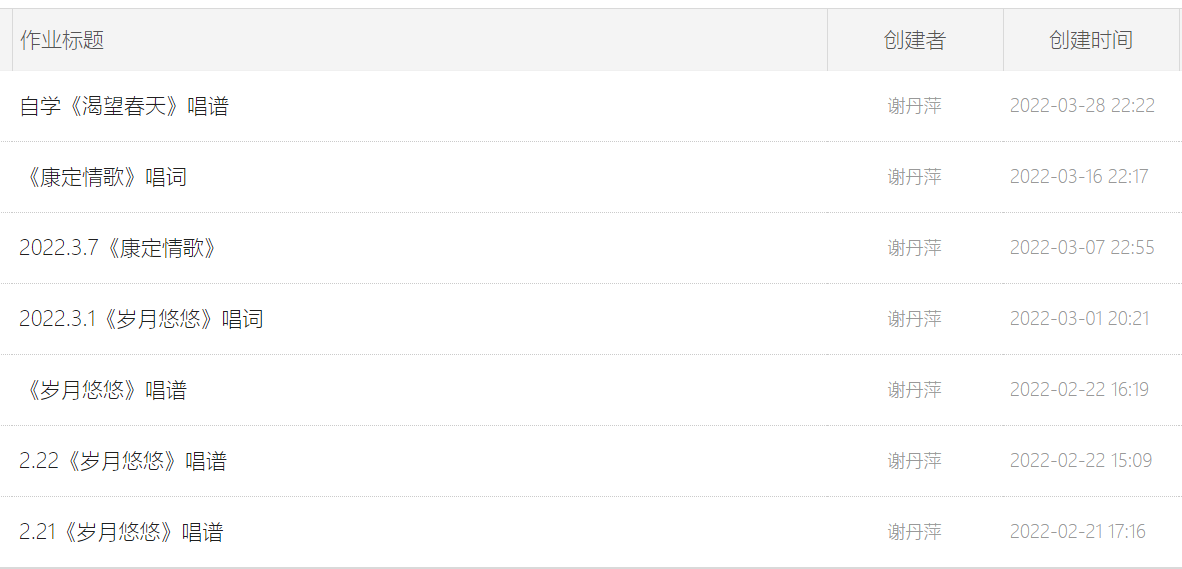Image resolution: width=1182 pixels, height=569 pixels.
Task: Open the 《岁月悠悠》唱谱 assignment without date prefix
Action: [104, 390]
